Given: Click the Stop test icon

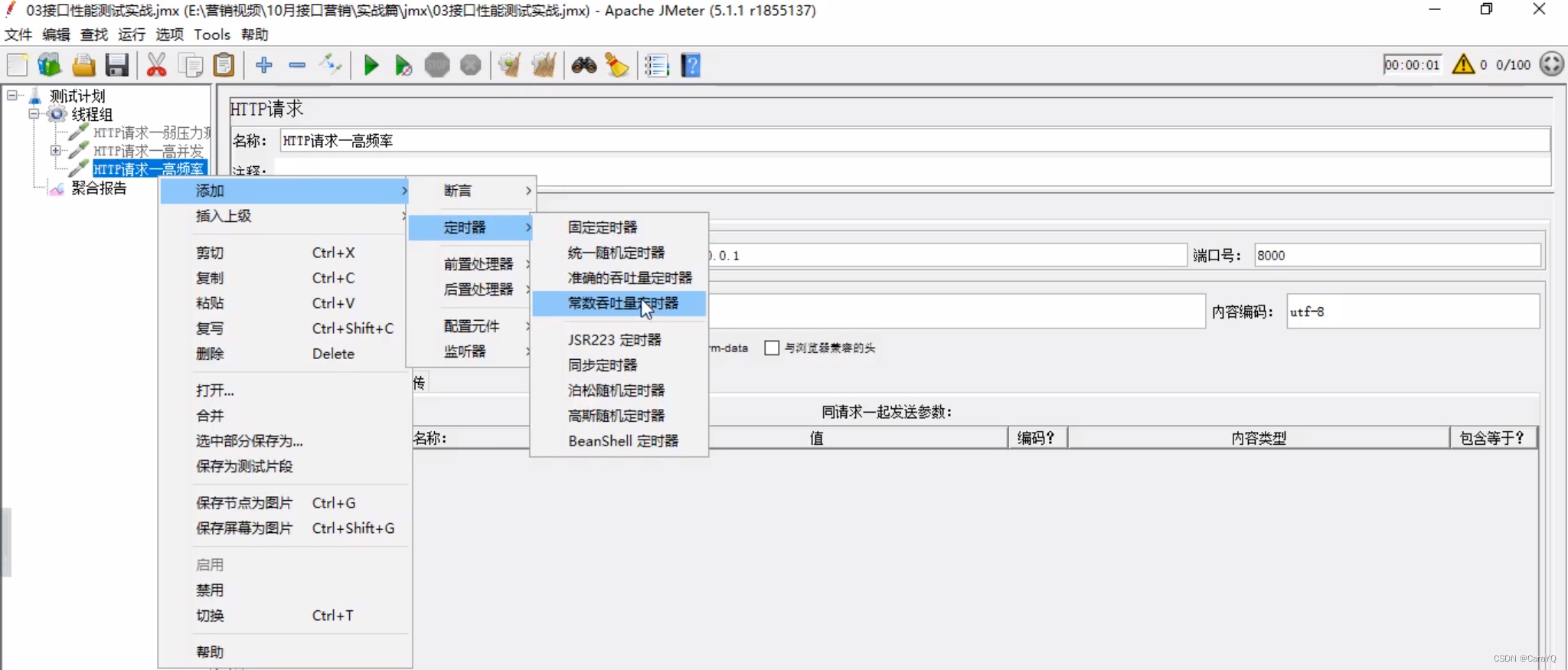Looking at the screenshot, I should coord(437,65).
